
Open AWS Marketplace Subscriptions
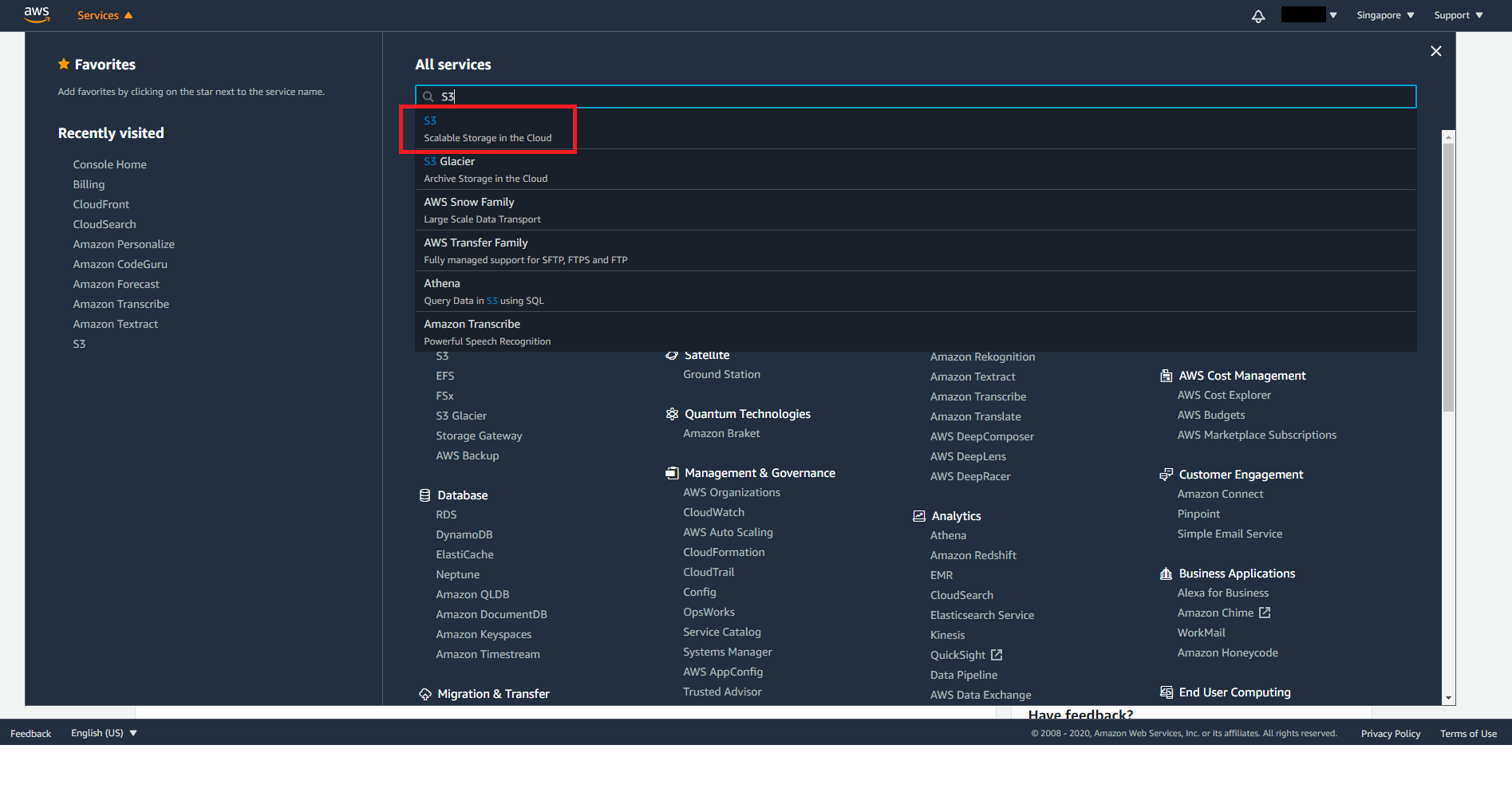(x=1257, y=435)
